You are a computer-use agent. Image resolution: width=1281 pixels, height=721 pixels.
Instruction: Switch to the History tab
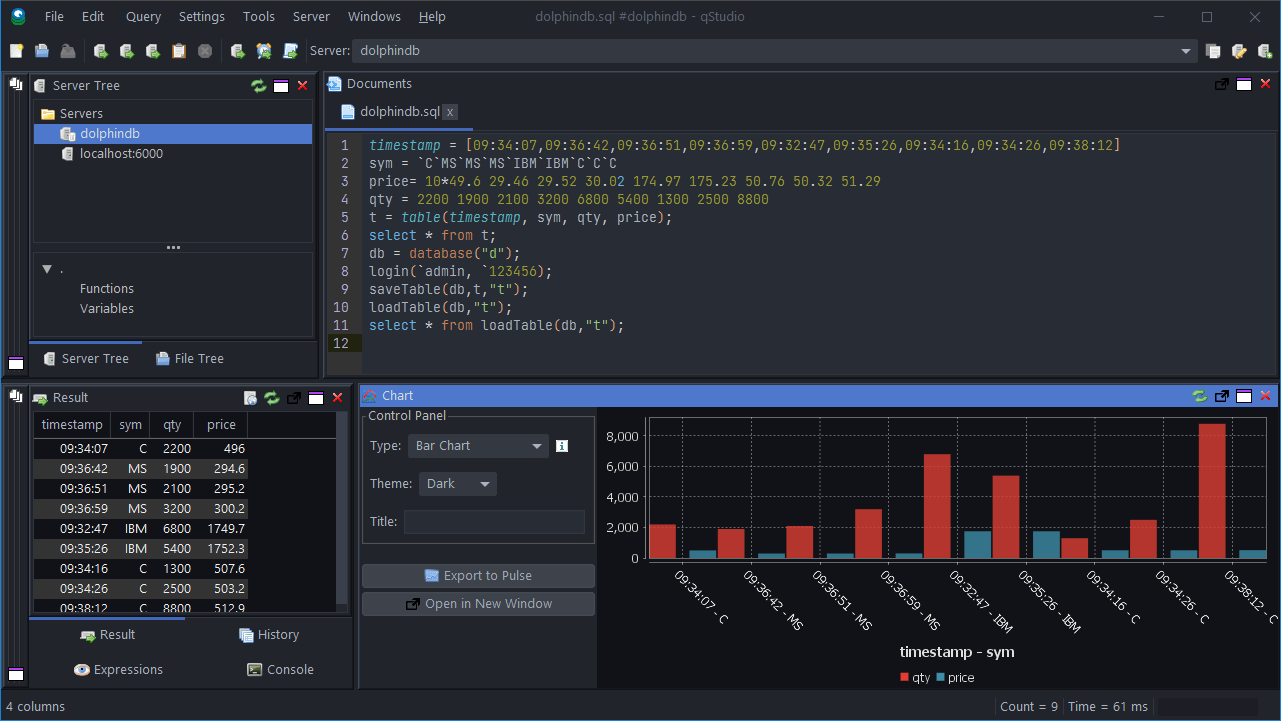pos(269,635)
